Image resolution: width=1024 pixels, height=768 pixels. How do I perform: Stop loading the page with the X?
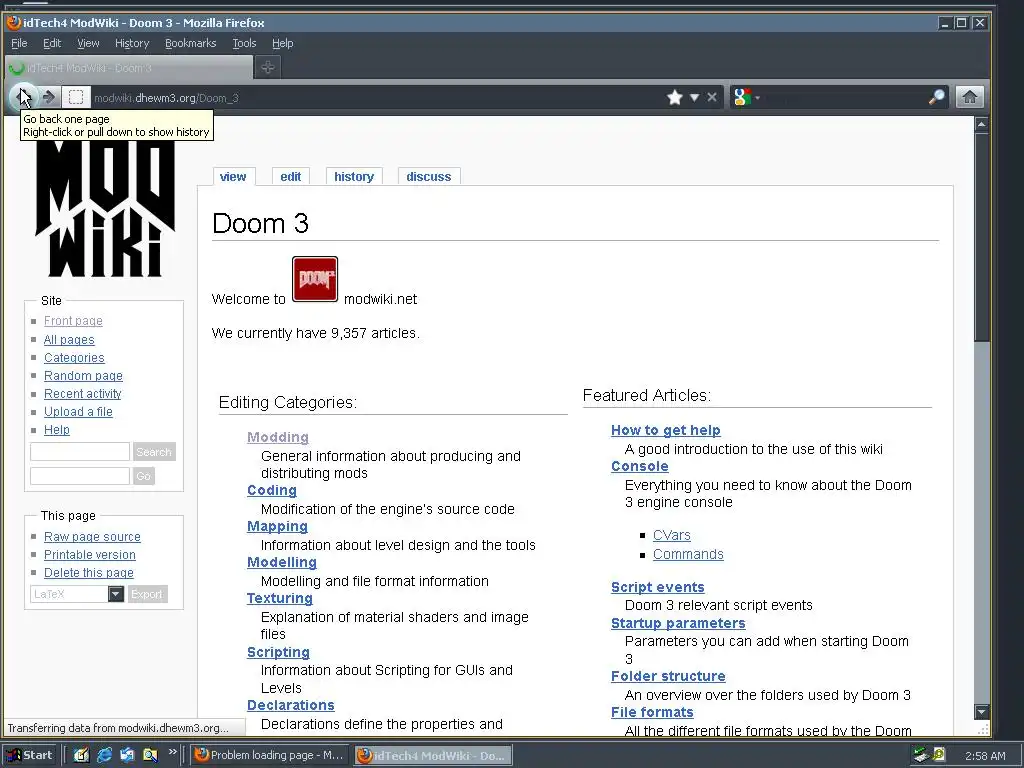712,97
